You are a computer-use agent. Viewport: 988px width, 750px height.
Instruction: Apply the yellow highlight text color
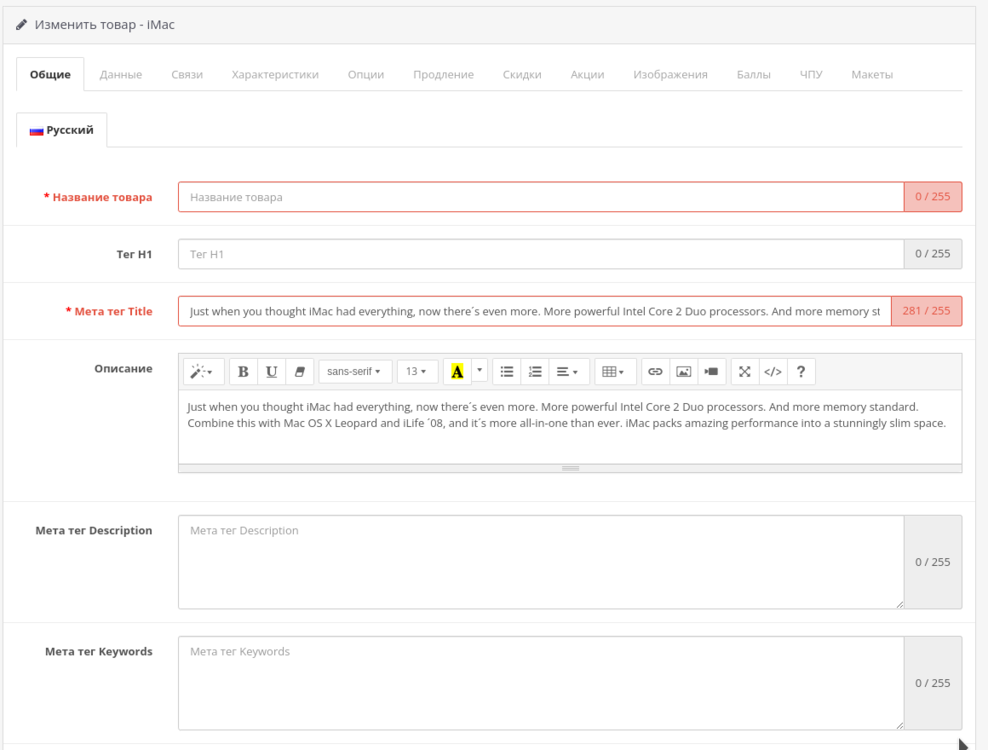tap(457, 371)
